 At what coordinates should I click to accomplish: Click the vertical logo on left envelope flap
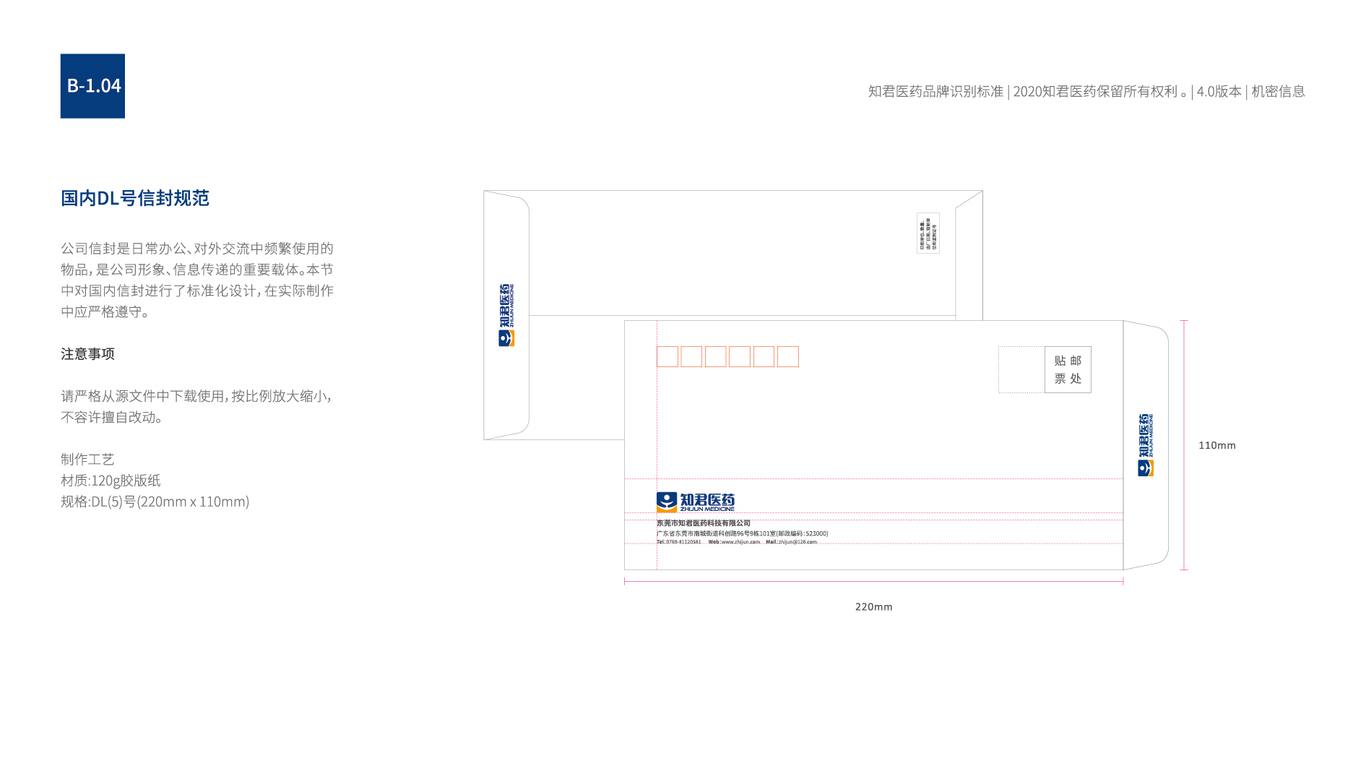point(506,315)
